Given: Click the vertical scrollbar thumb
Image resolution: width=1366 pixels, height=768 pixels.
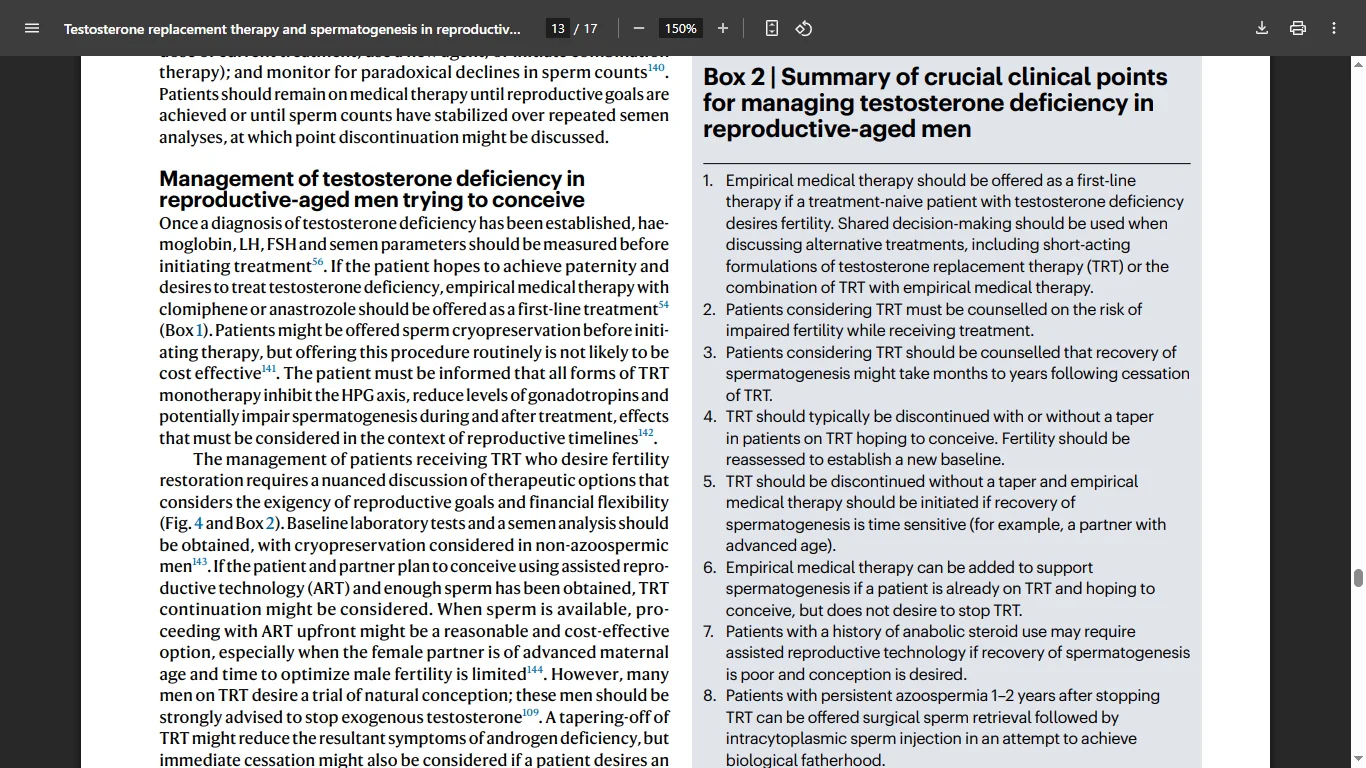Looking at the screenshot, I should click(1358, 578).
